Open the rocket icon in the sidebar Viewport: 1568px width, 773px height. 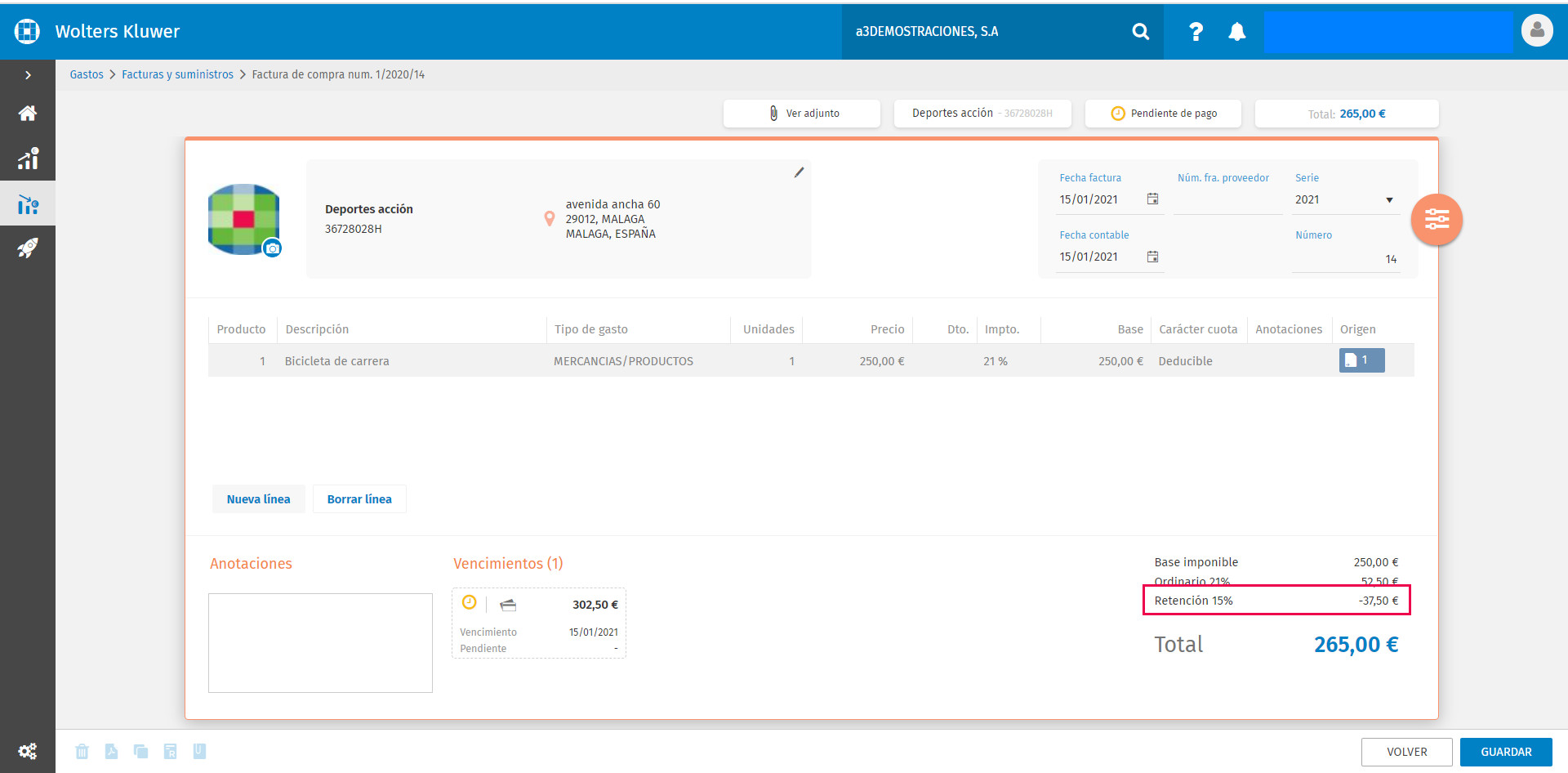pyautogui.click(x=28, y=248)
